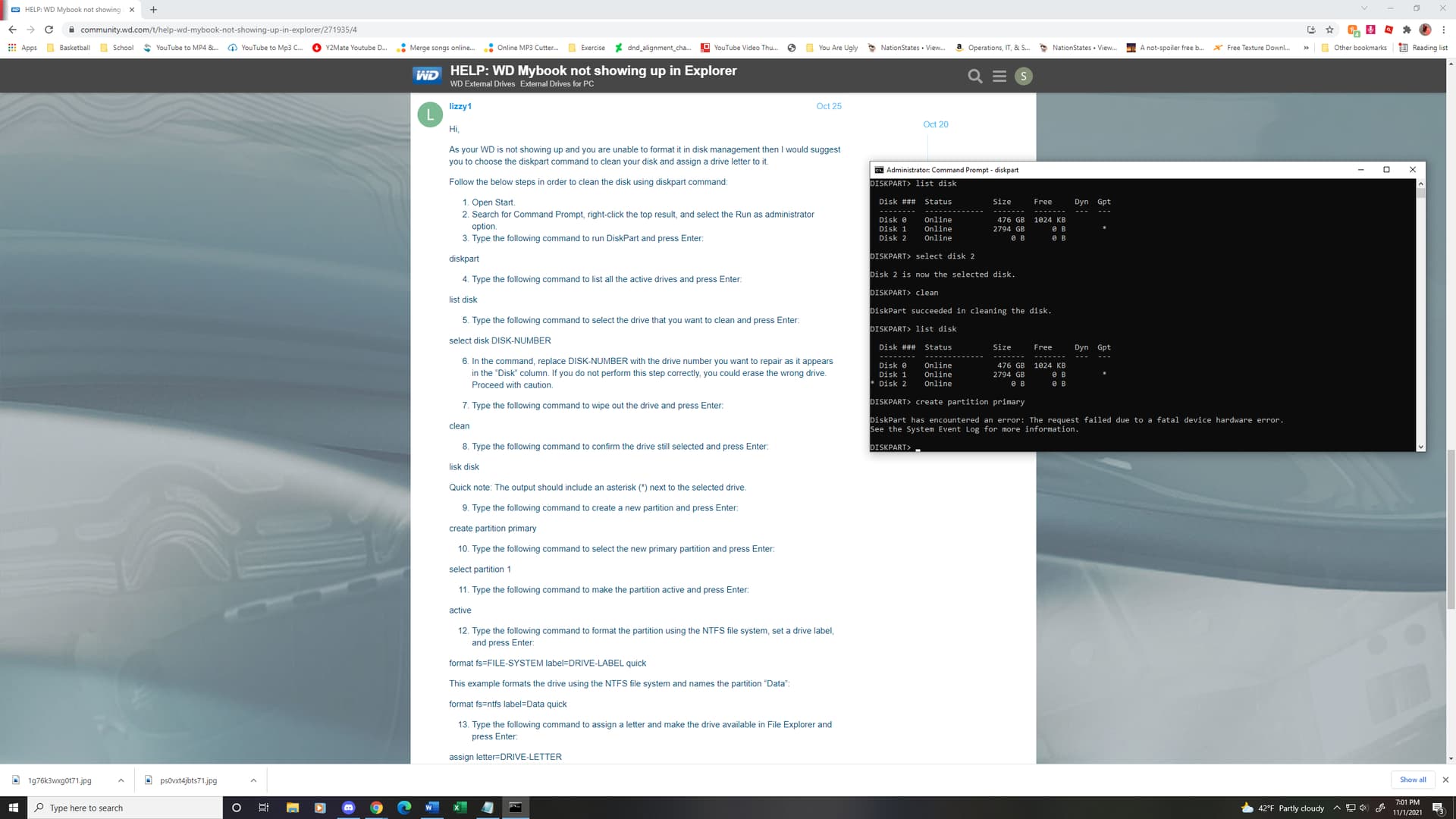The image size is (1456, 819).
Task: Switch to Command Prompt taskbar icon
Action: click(515, 808)
